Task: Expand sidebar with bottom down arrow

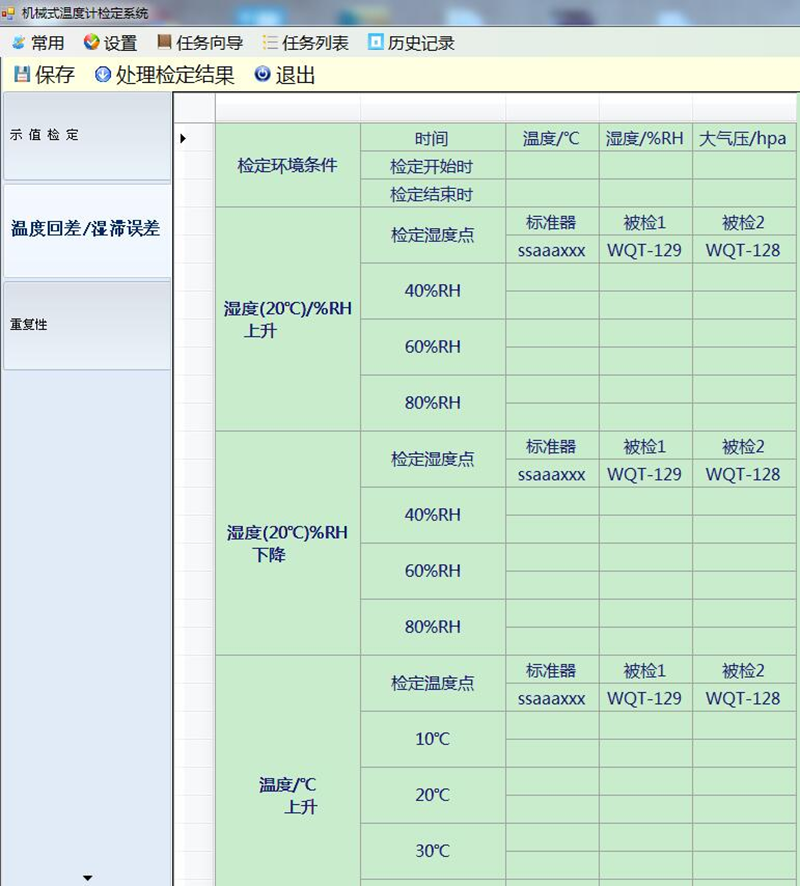Action: pyautogui.click(x=87, y=878)
